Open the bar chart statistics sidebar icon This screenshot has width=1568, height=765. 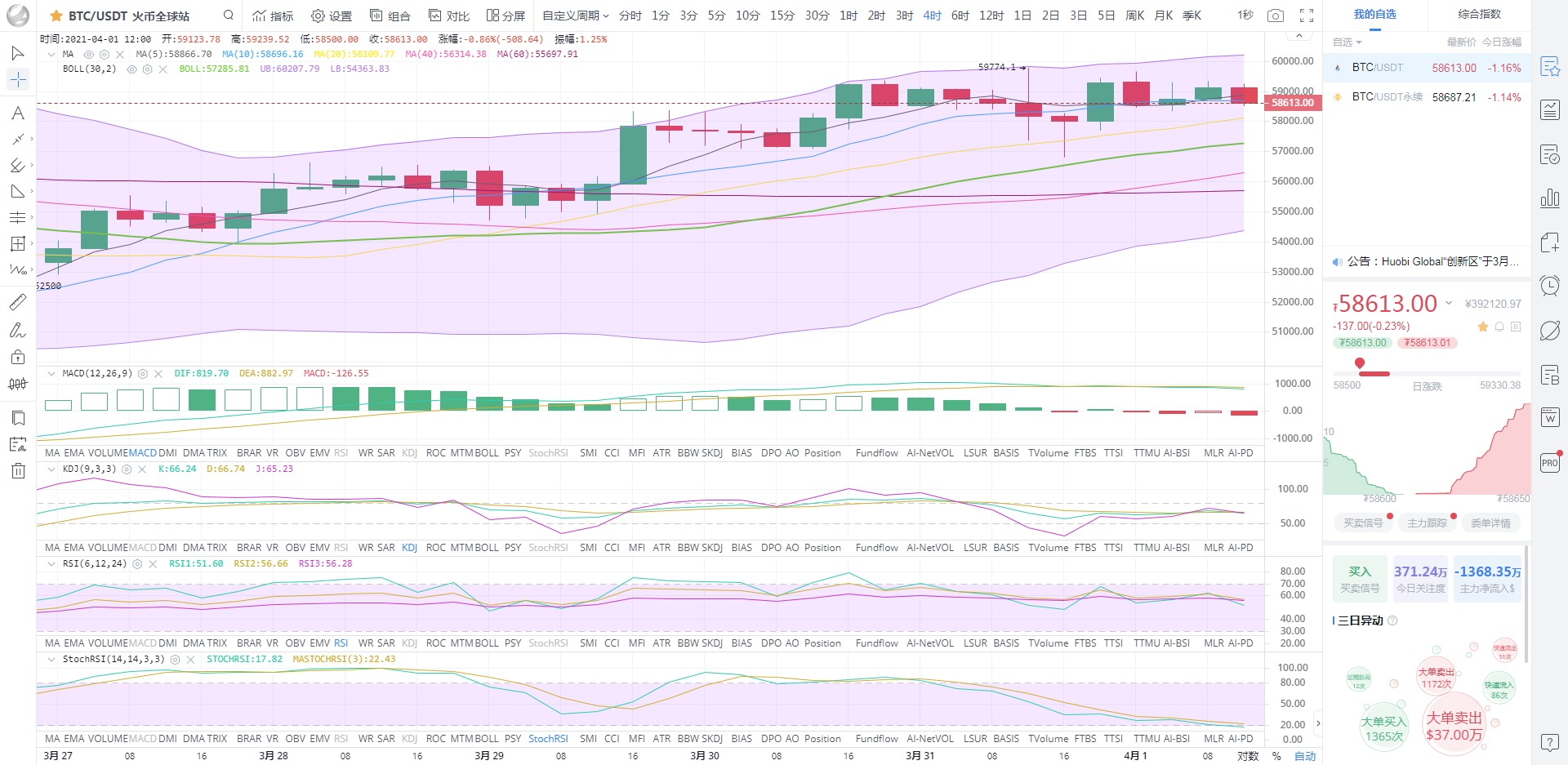(x=1550, y=198)
